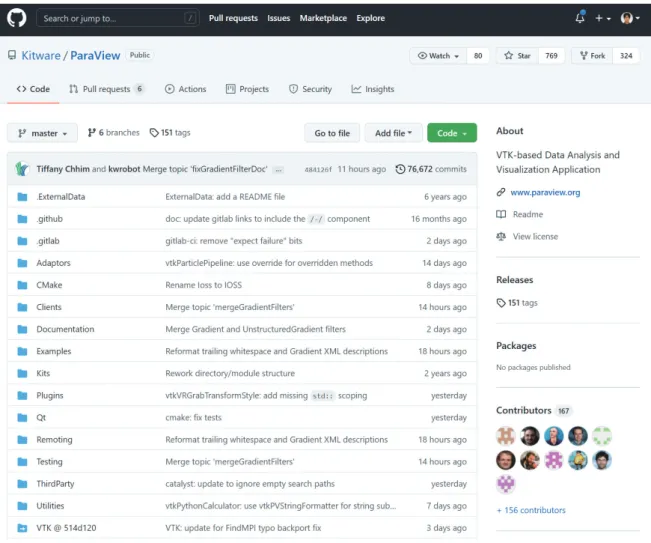Open the Insights tab
This screenshot has height=543, width=651.
pos(372,89)
